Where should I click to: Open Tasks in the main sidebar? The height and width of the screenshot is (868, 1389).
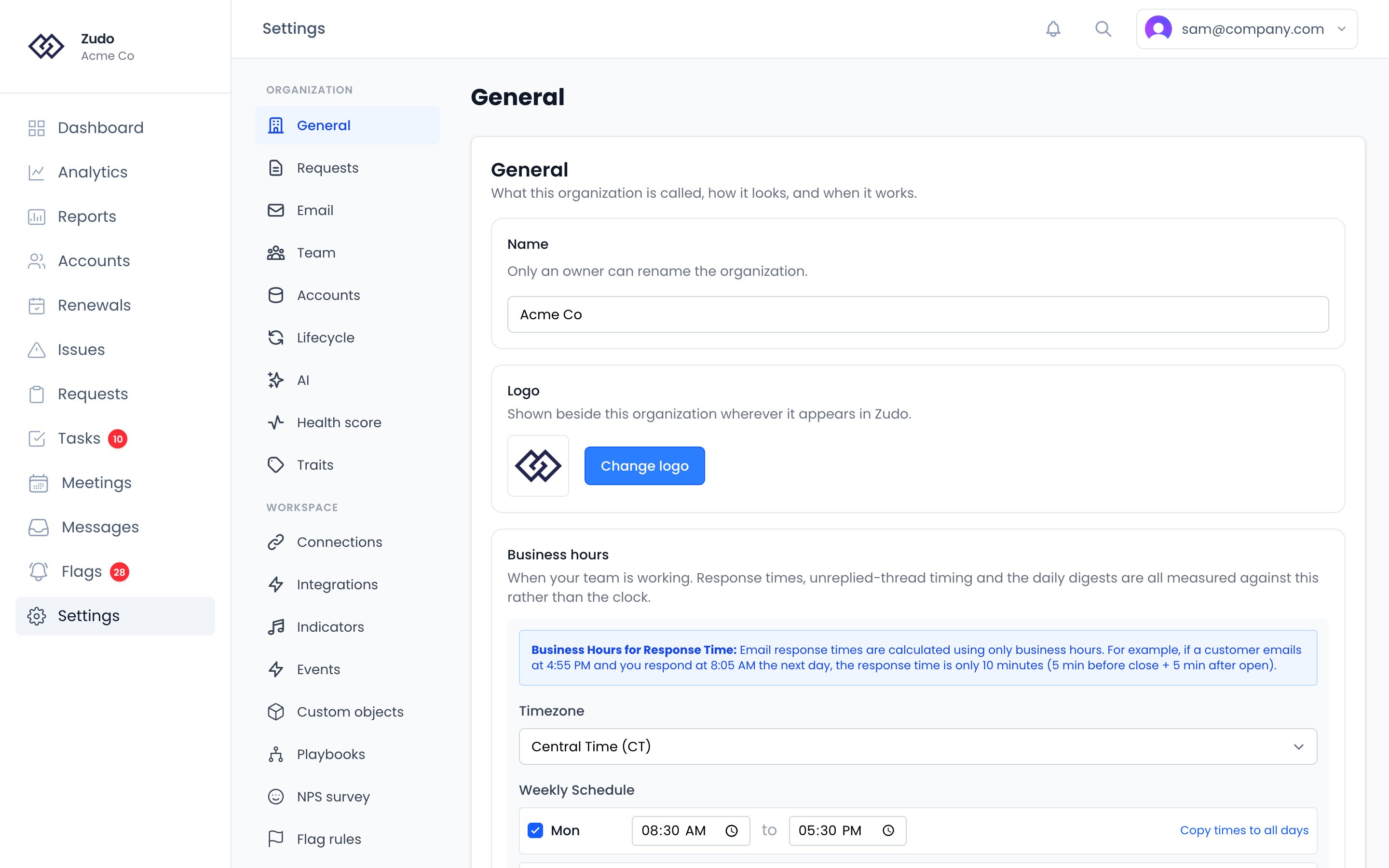pyautogui.click(x=115, y=439)
